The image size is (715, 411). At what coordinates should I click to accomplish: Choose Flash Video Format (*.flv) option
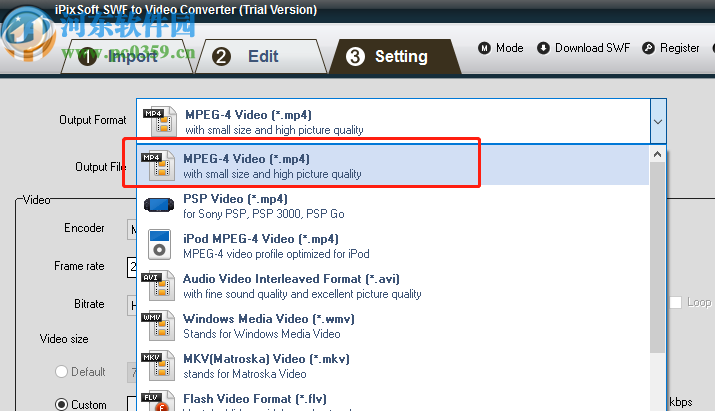[x=393, y=400]
